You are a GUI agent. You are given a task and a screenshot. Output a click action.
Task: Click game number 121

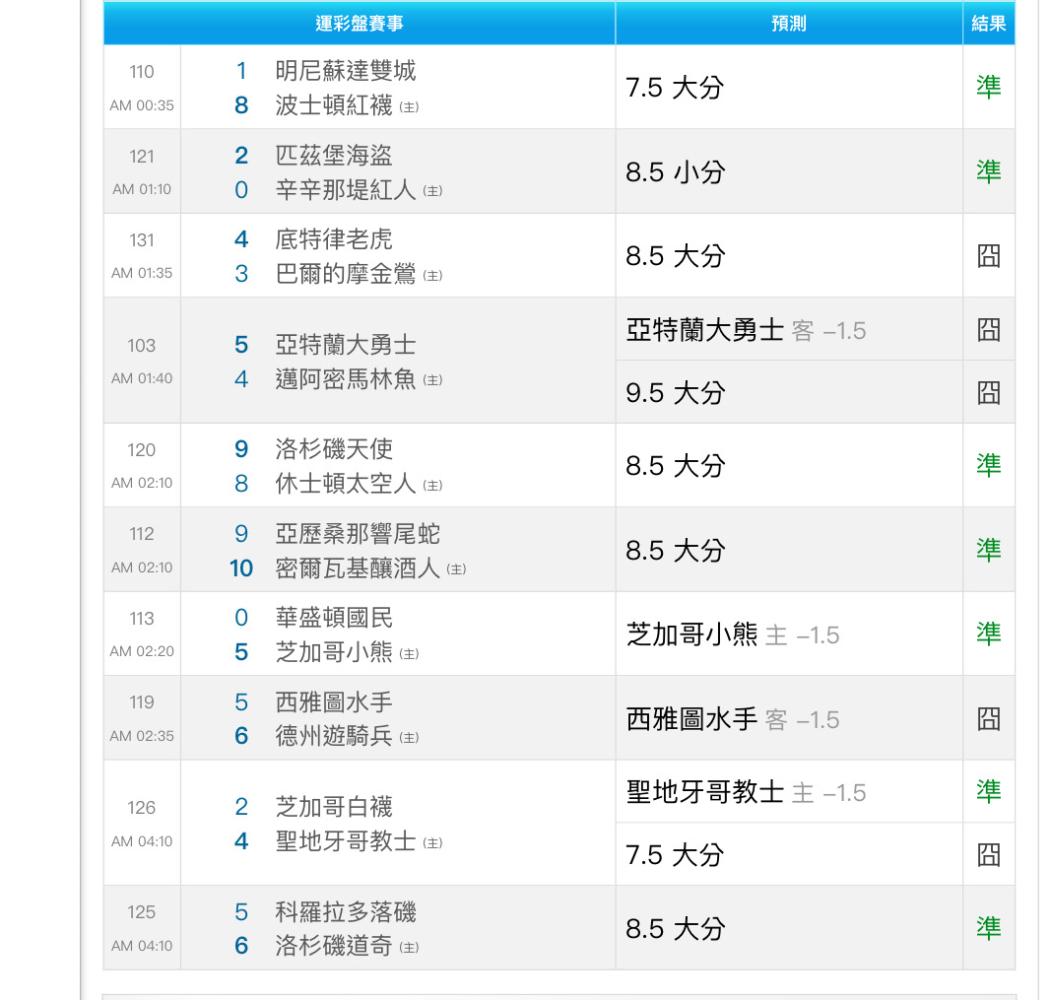[x=141, y=156]
